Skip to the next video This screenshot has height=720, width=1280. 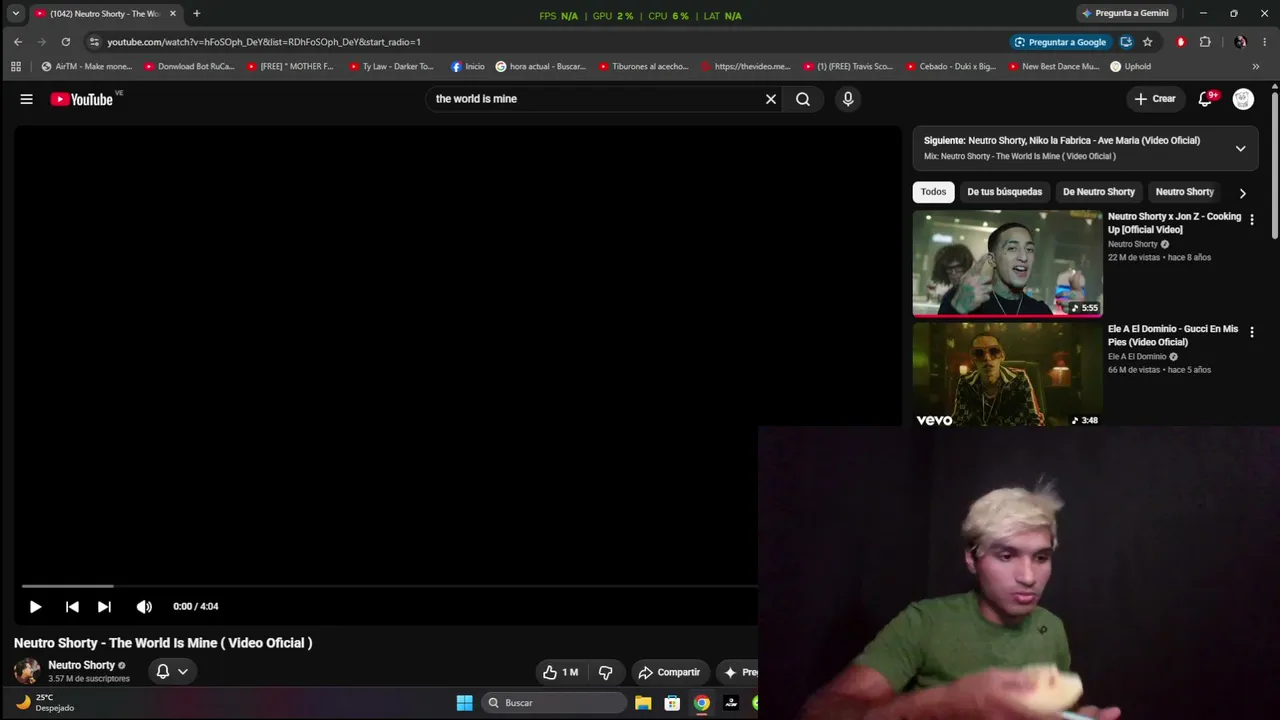pos(104,606)
